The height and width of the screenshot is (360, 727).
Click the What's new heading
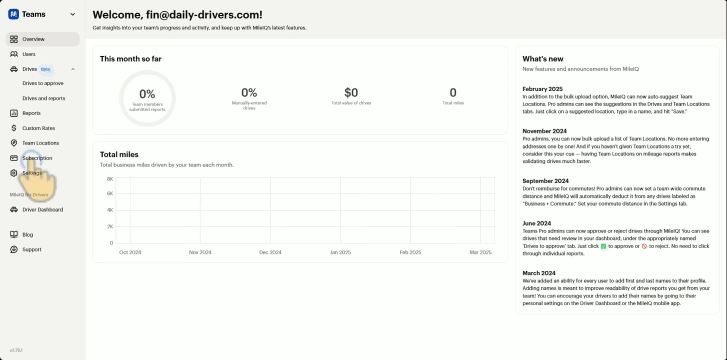click(543, 59)
